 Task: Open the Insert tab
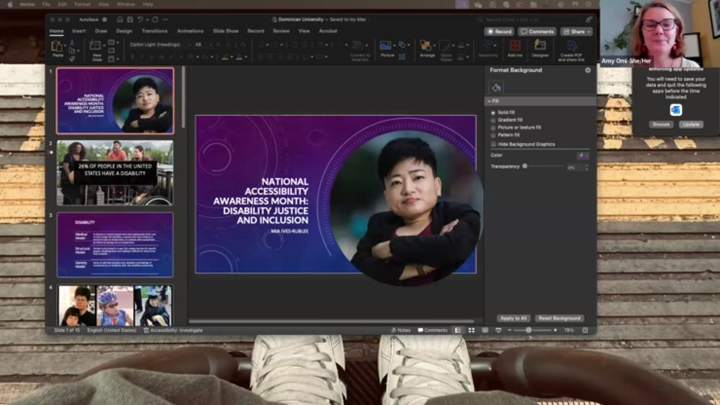(79, 31)
